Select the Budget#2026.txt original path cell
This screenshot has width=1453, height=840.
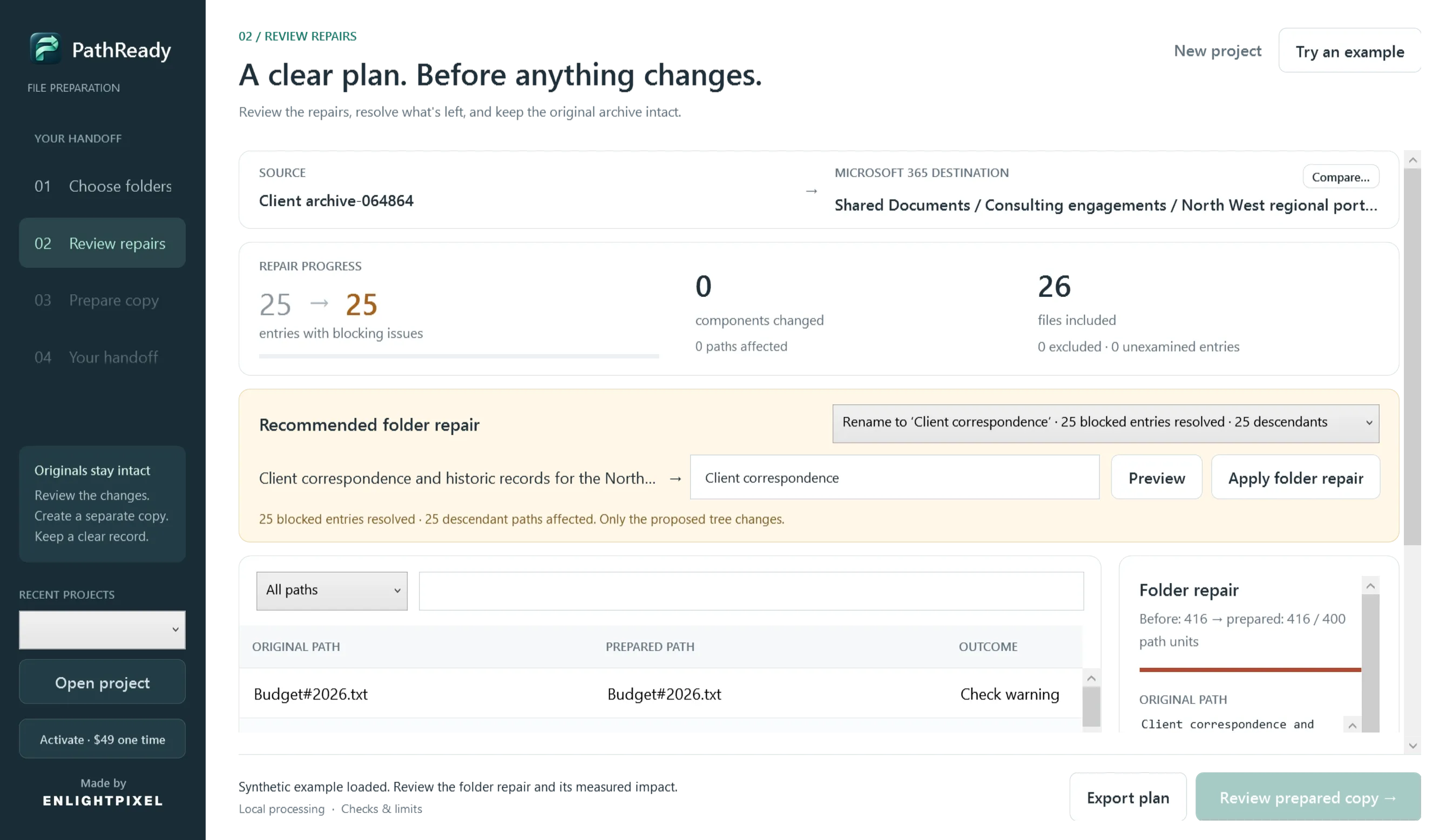pyautogui.click(x=310, y=694)
